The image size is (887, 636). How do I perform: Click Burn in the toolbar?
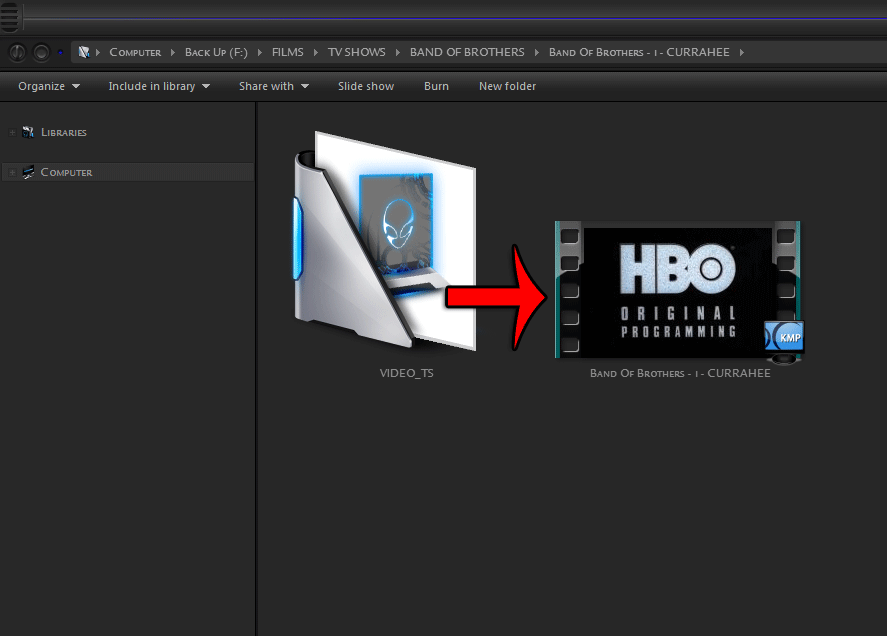(436, 86)
